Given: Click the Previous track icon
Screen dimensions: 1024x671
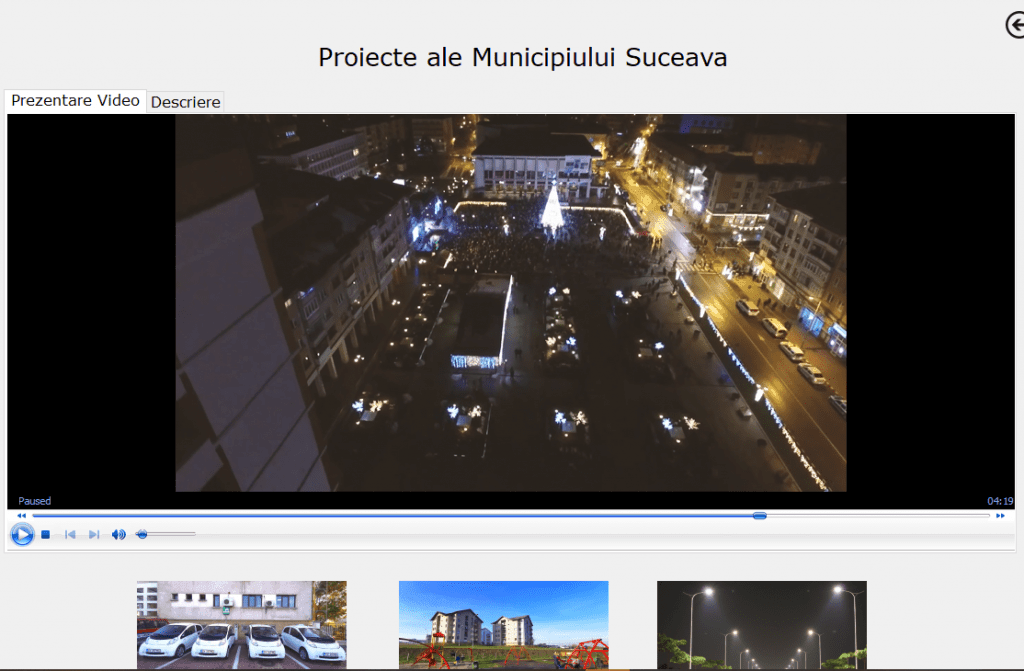Looking at the screenshot, I should coord(70,534).
